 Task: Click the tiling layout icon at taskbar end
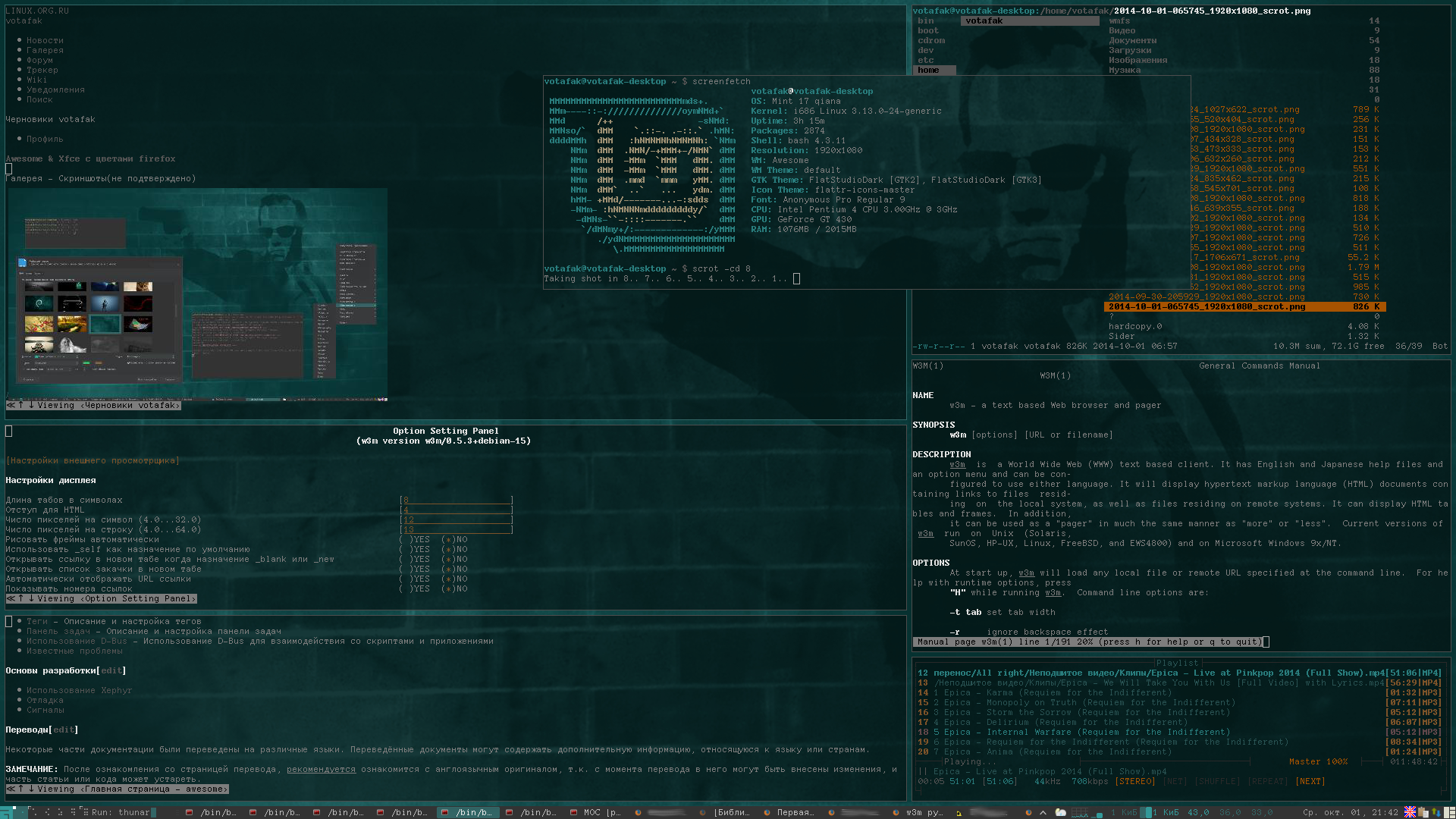[1449, 812]
